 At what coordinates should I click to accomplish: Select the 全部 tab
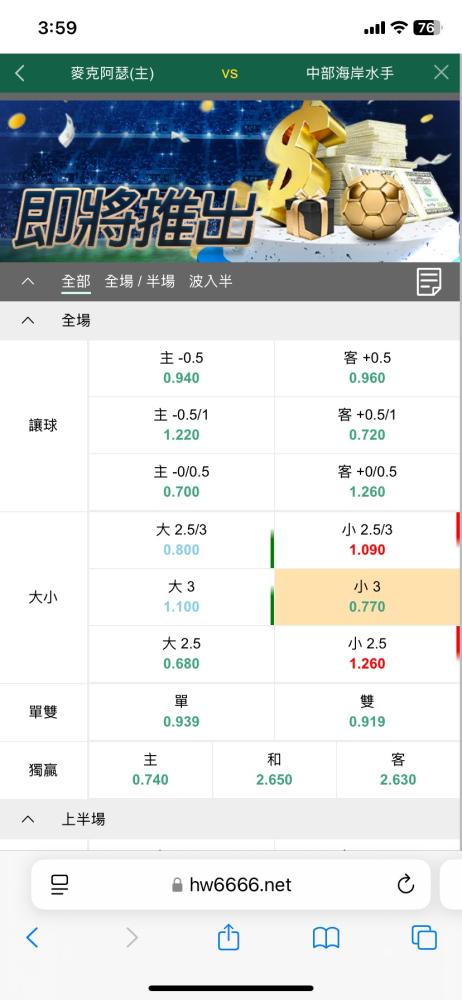coord(76,281)
